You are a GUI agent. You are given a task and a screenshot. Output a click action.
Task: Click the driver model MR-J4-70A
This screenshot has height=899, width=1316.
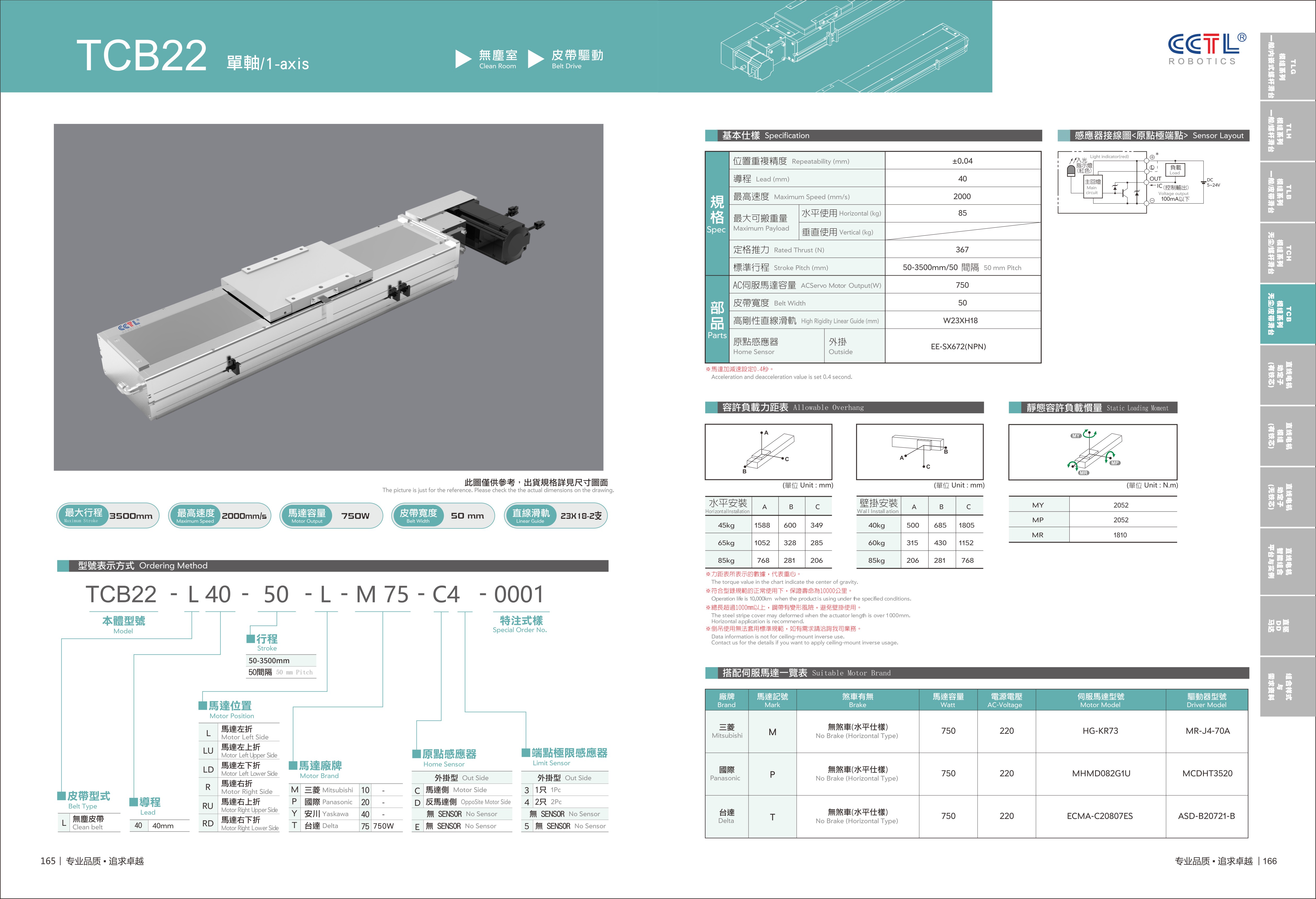[1207, 731]
